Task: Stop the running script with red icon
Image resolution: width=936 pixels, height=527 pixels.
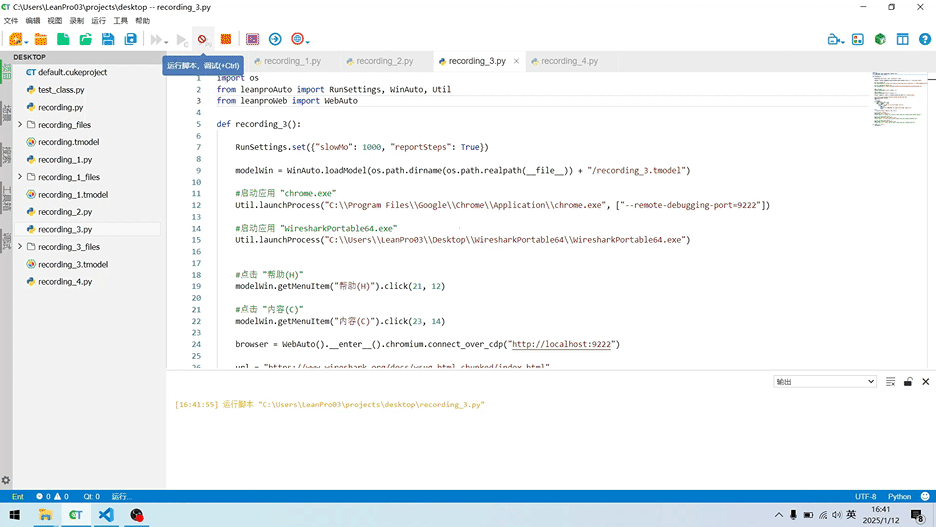Action: click(202, 39)
